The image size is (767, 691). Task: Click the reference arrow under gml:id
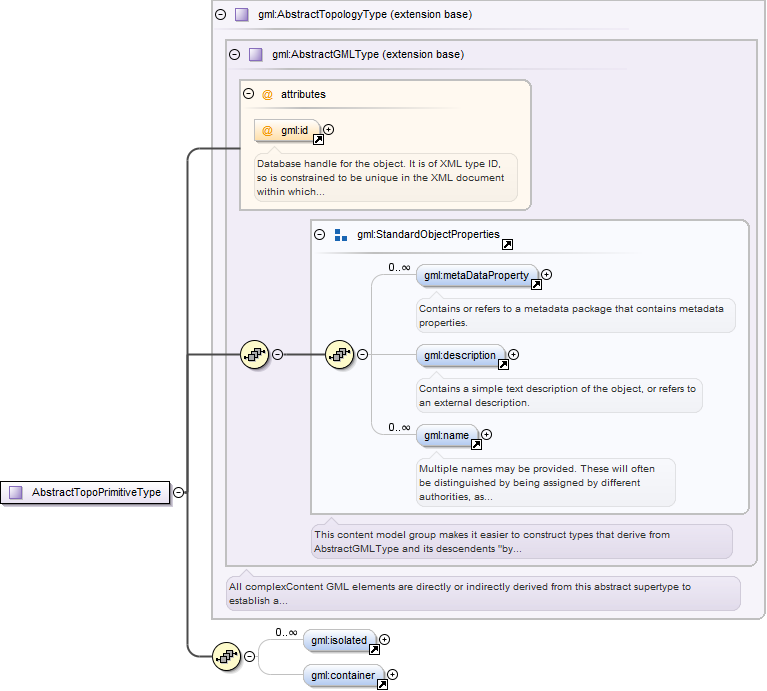pos(318,140)
